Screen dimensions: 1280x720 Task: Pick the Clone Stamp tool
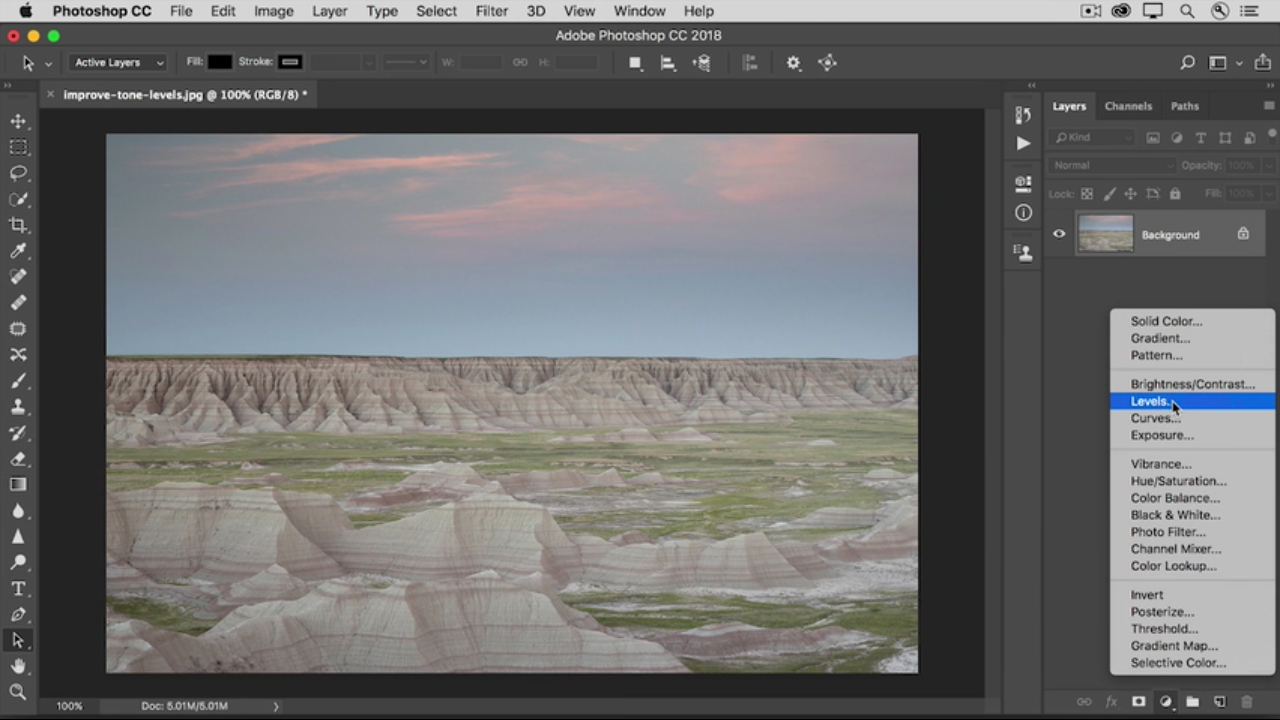tap(18, 407)
